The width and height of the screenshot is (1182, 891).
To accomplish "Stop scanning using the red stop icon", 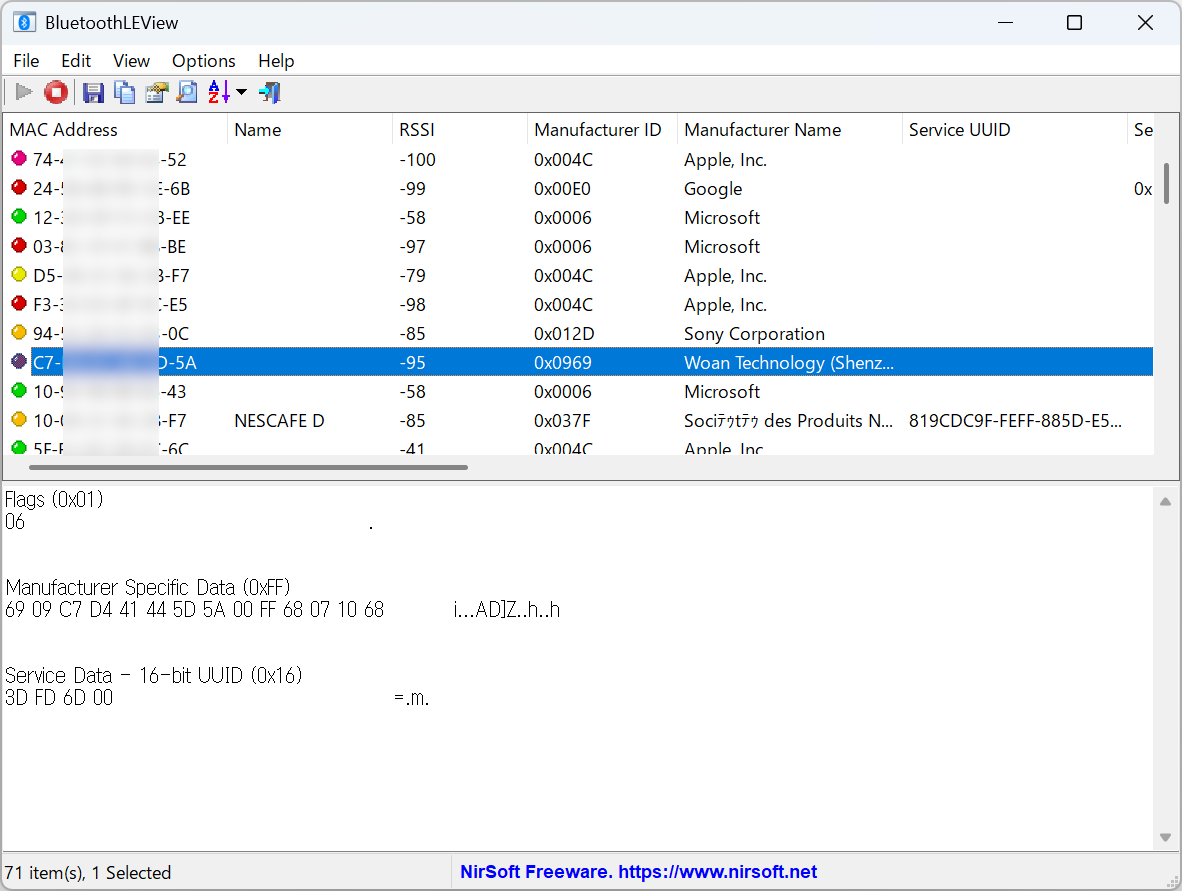I will tap(56, 92).
